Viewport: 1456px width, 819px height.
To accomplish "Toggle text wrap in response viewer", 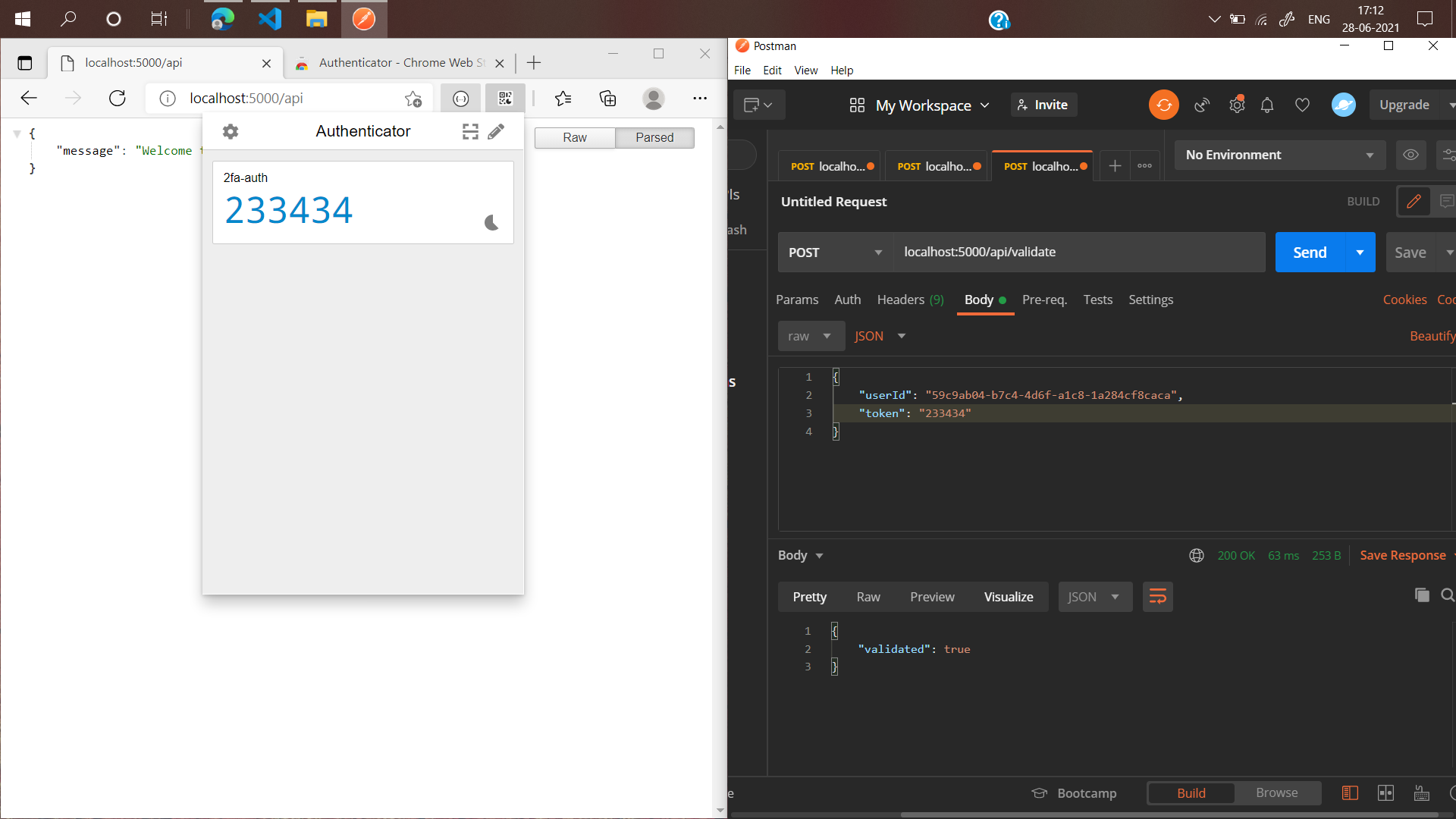I will [1157, 596].
